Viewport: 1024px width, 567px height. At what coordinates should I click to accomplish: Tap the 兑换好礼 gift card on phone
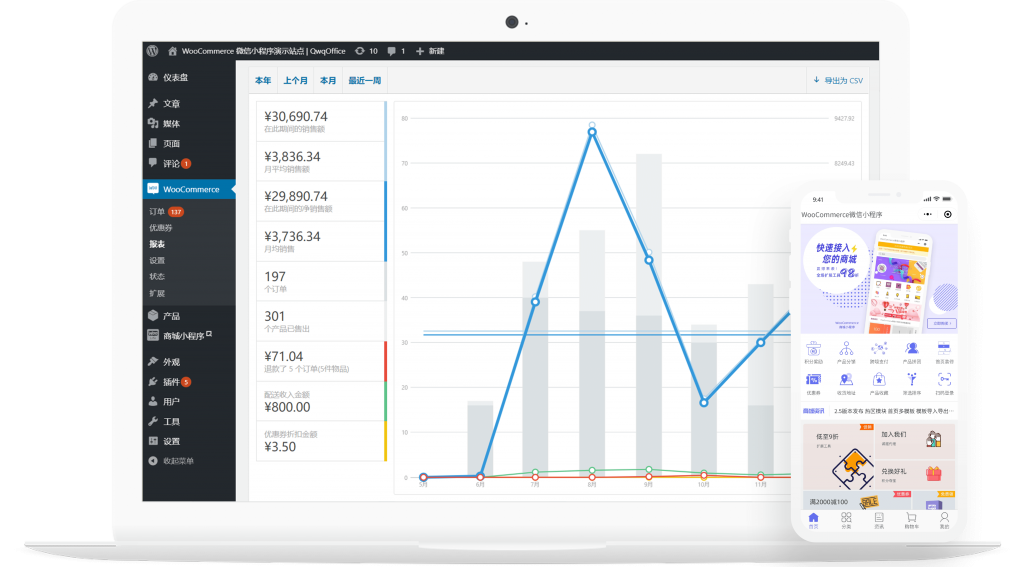[x=916, y=474]
